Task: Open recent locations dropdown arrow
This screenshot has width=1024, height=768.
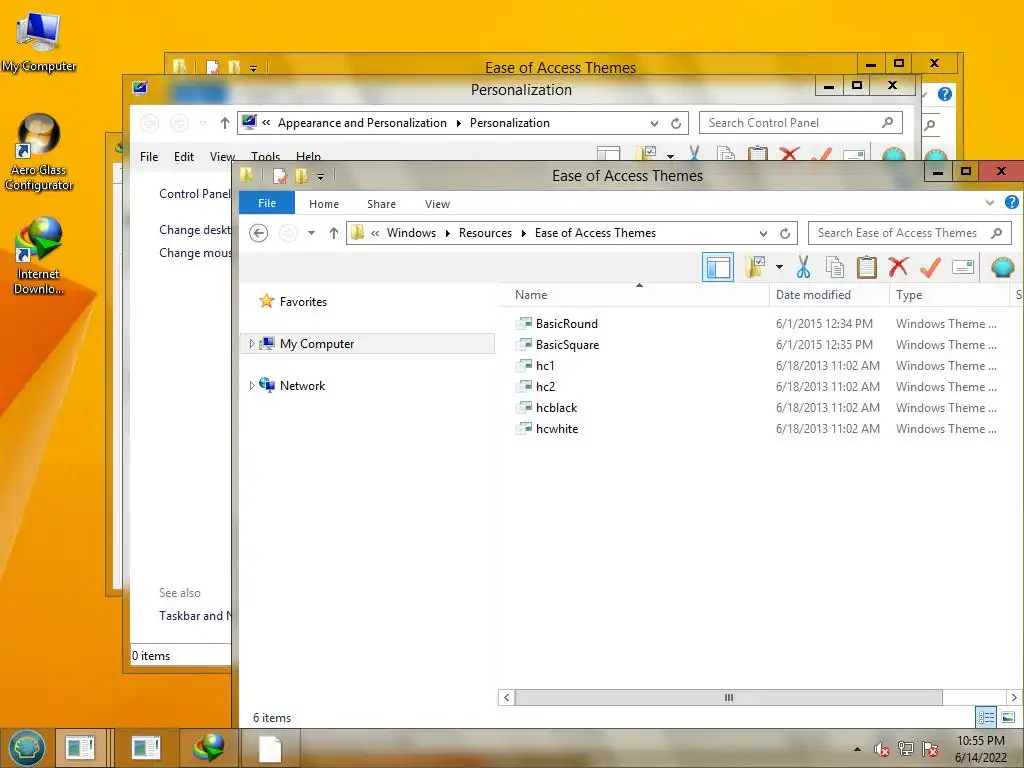Action: (x=311, y=232)
